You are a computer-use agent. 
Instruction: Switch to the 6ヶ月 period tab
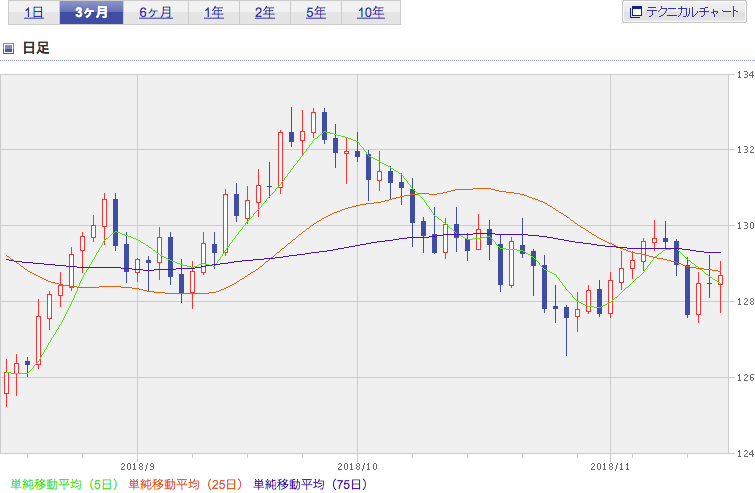[156, 13]
